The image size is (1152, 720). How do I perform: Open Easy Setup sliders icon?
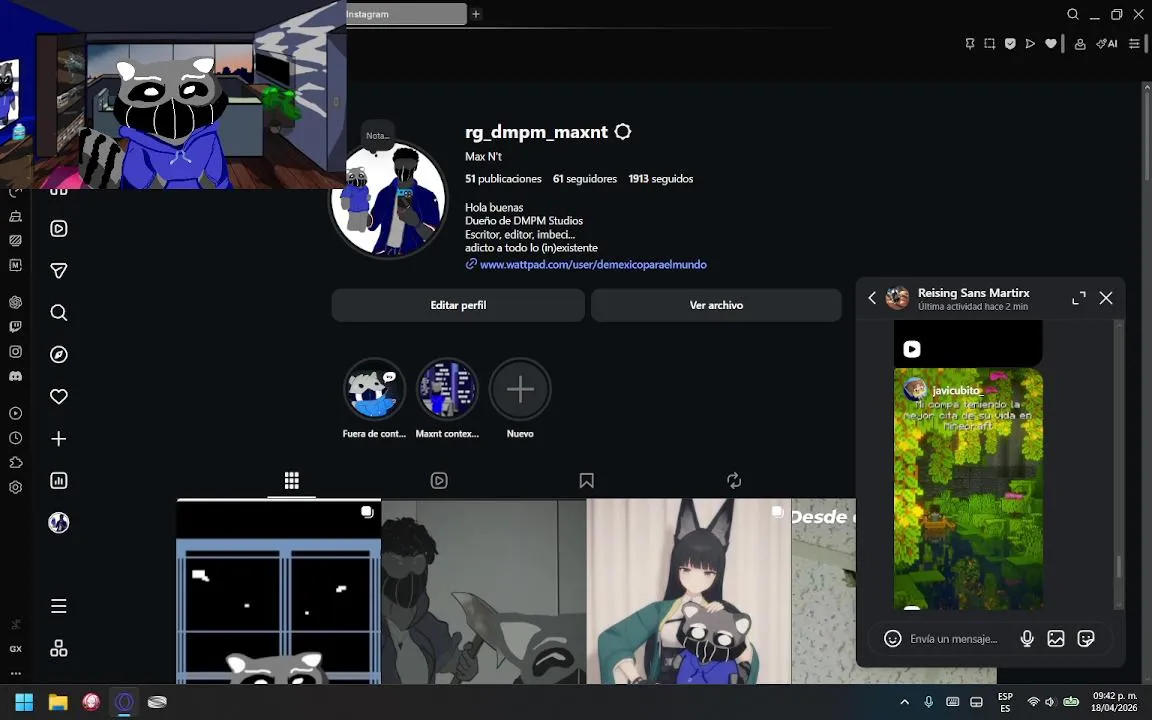click(1134, 44)
